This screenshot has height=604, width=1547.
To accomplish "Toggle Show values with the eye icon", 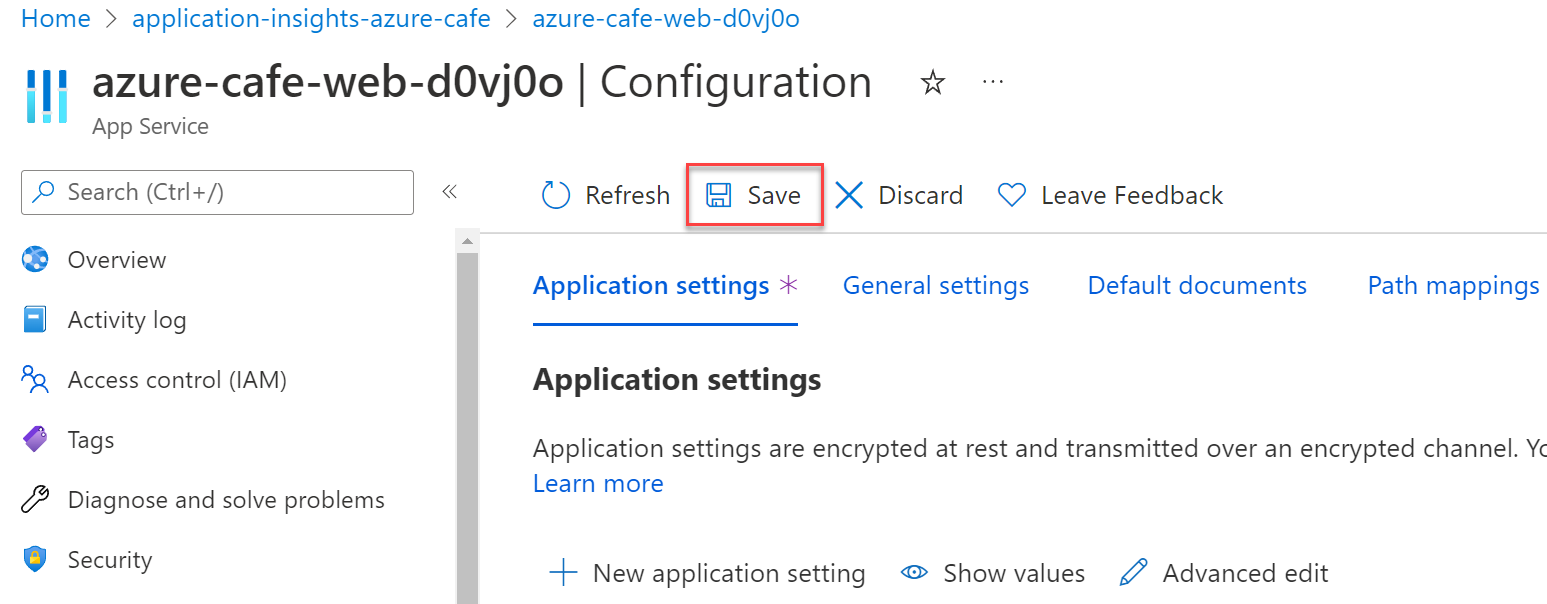I will 914,573.
